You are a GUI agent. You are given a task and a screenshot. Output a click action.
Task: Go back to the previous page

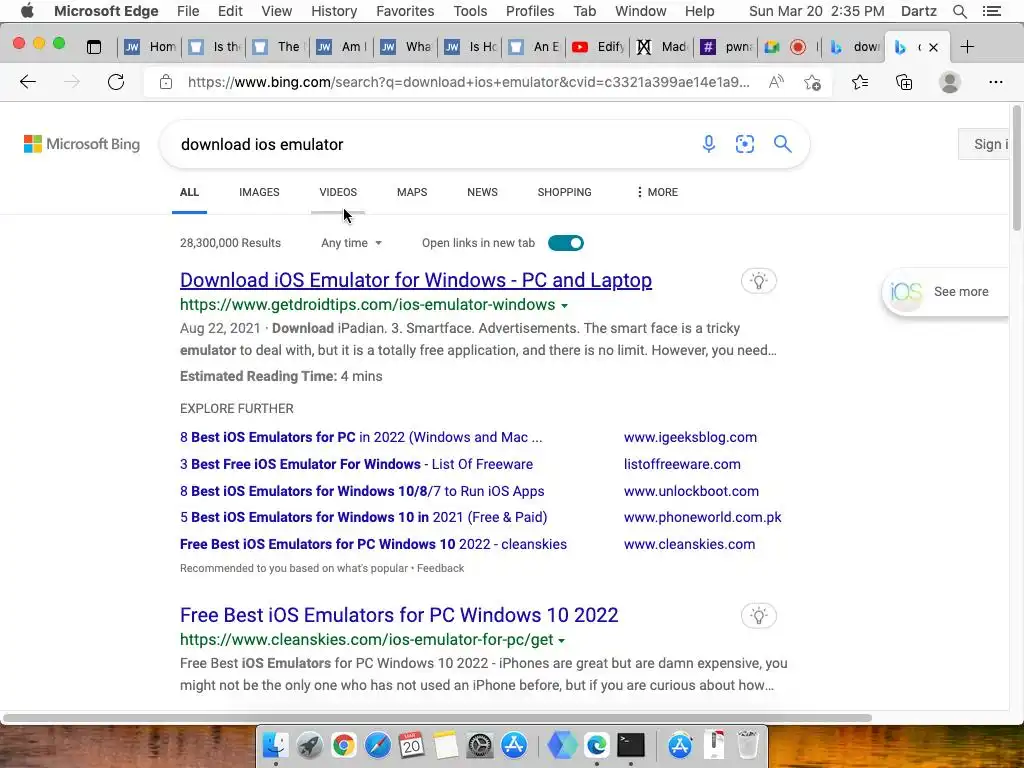(x=27, y=82)
